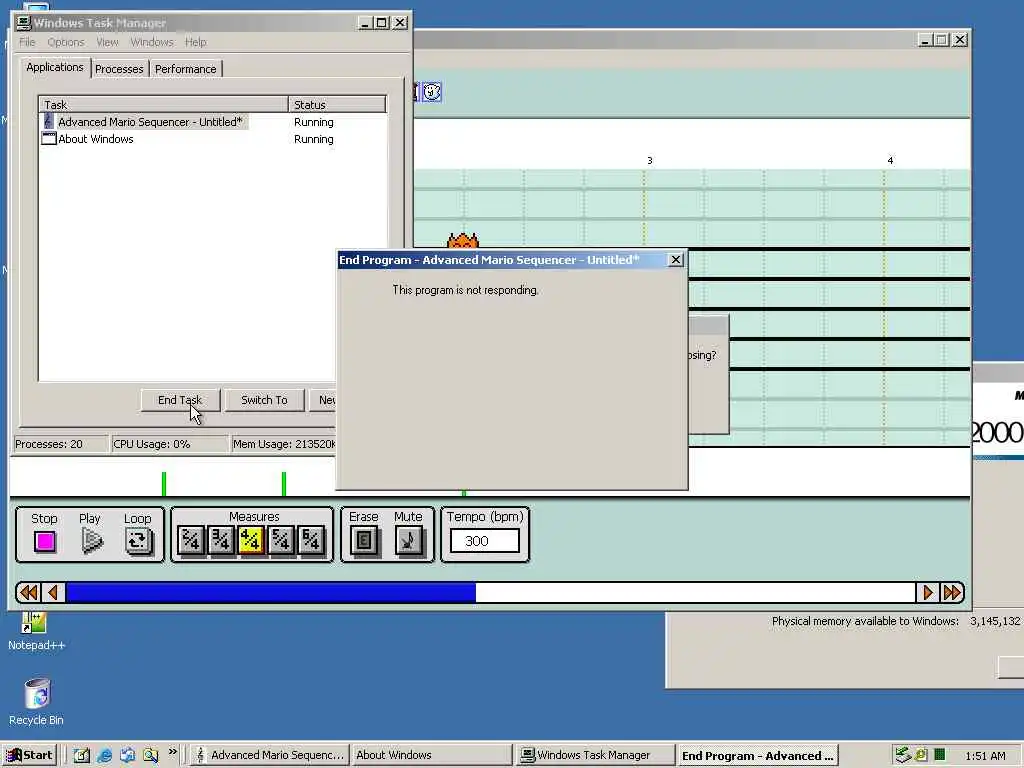Open the Start menu
The image size is (1024, 768).
(x=29, y=755)
